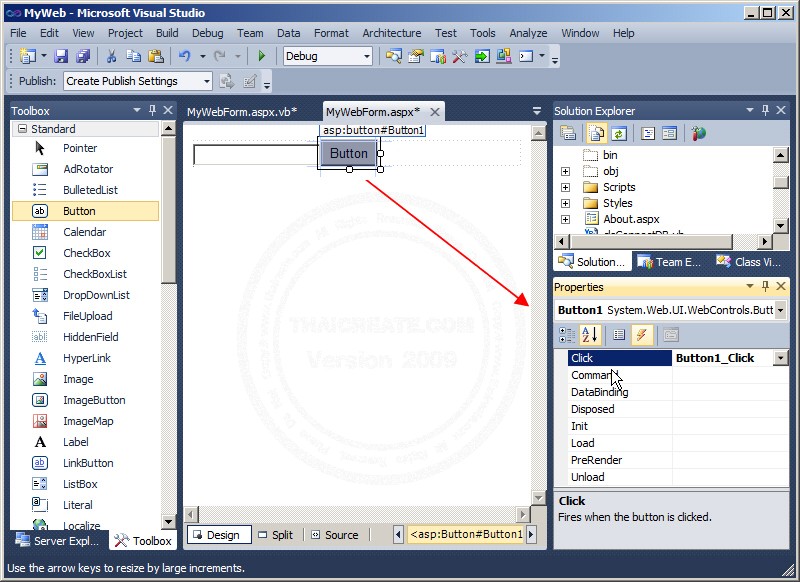Open the Command Window toolbar icon
The image size is (800, 582).
pyautogui.click(x=526, y=56)
